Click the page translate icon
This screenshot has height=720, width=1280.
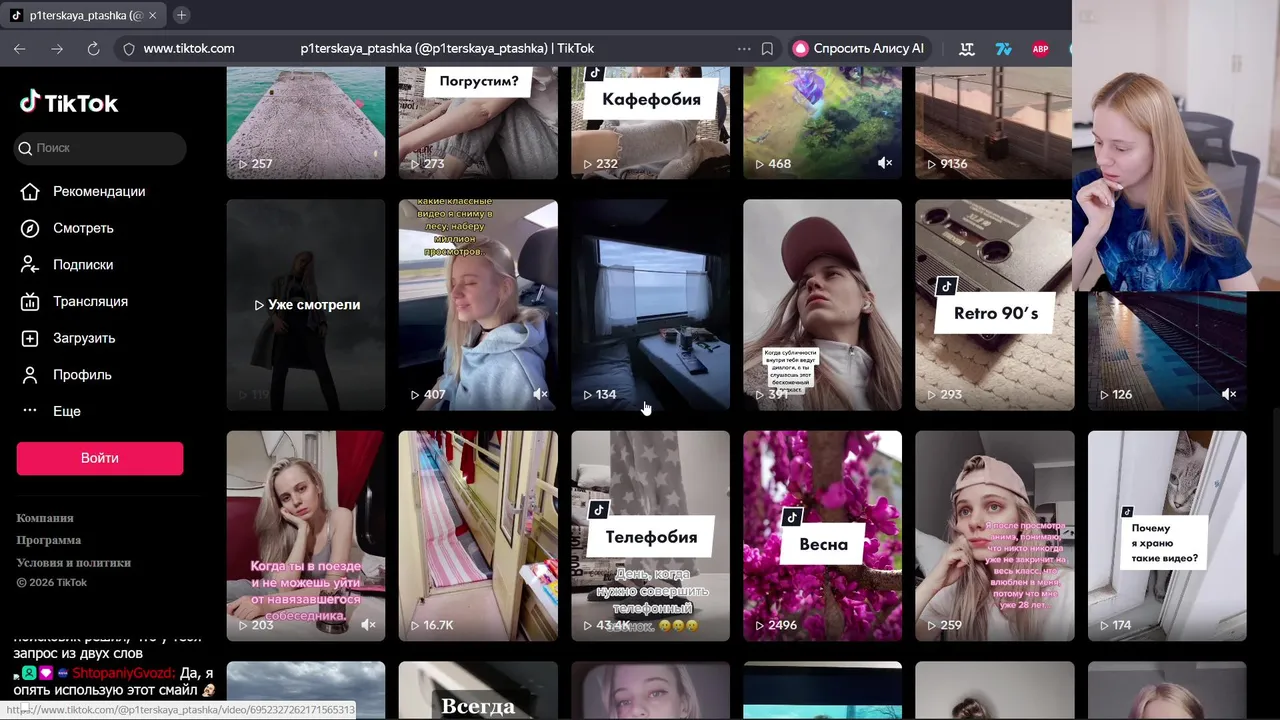coord(967,48)
